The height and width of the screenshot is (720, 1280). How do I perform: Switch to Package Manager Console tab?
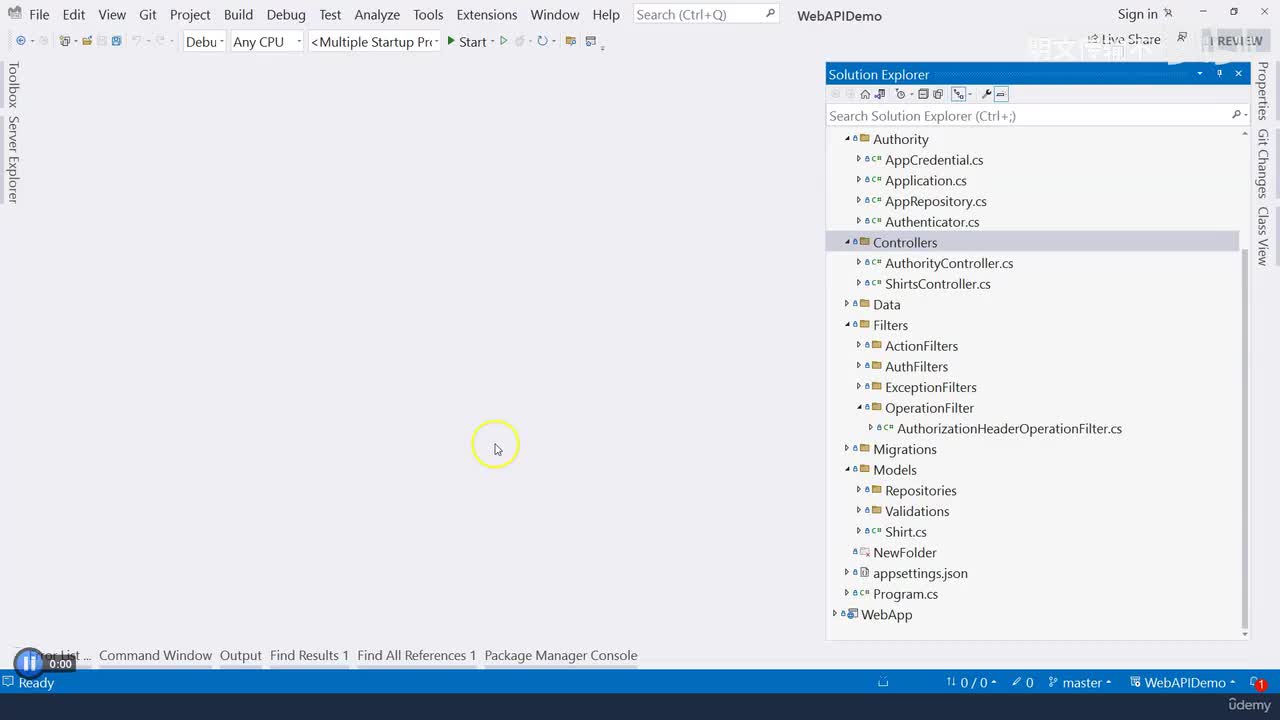coord(560,655)
